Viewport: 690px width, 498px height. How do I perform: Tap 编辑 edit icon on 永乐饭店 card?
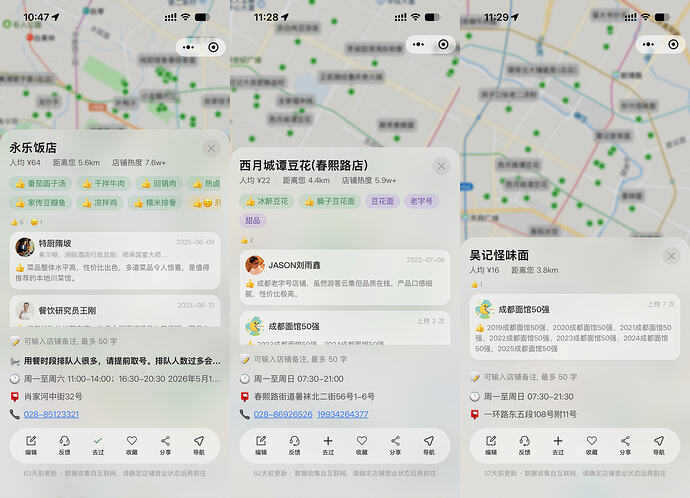point(31,445)
